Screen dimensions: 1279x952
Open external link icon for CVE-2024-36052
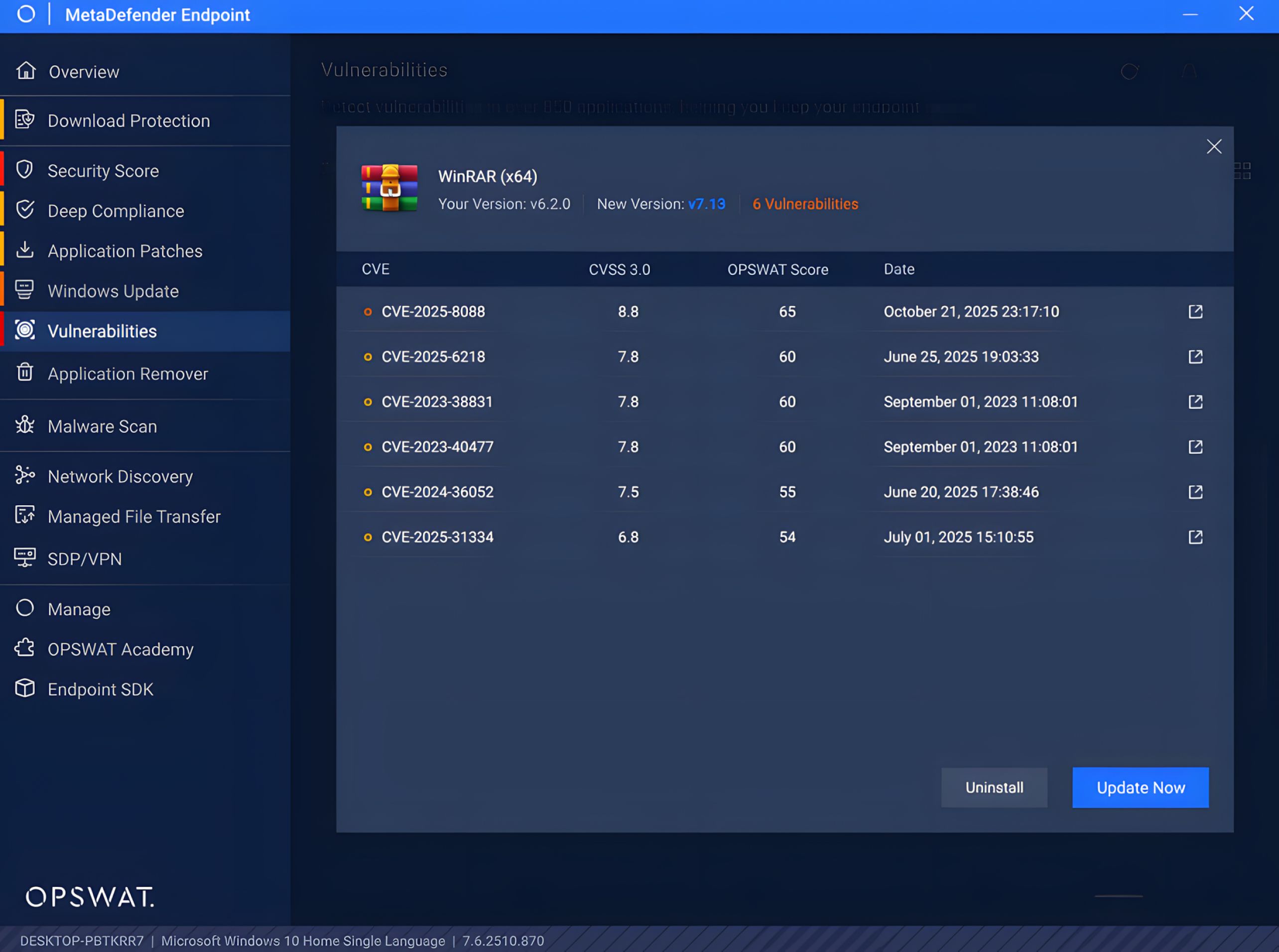pyautogui.click(x=1195, y=492)
